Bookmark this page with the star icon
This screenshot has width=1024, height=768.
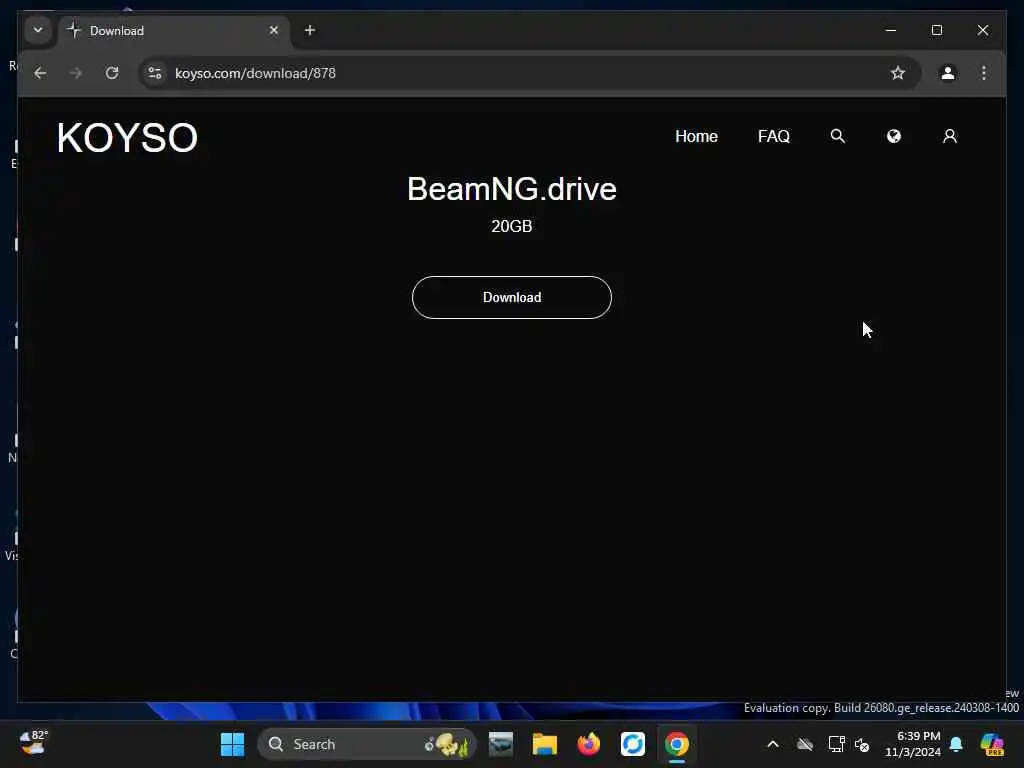(898, 73)
